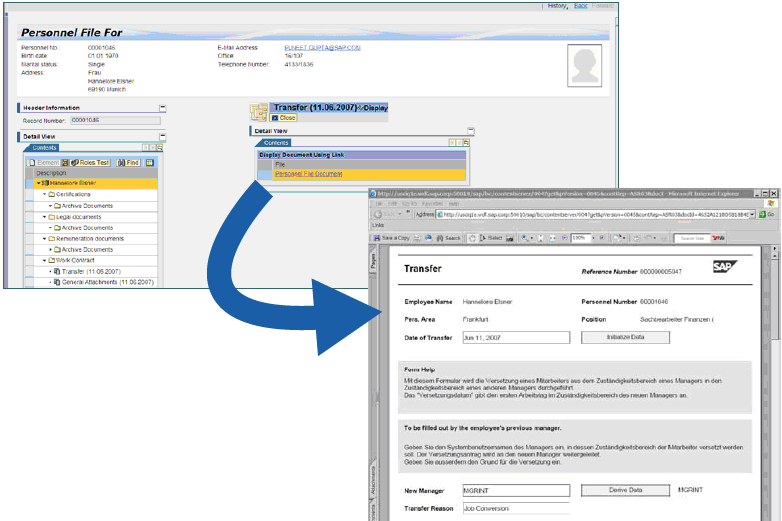Click the Roles Test button
This screenshot has width=782, height=521.
[x=90, y=162]
